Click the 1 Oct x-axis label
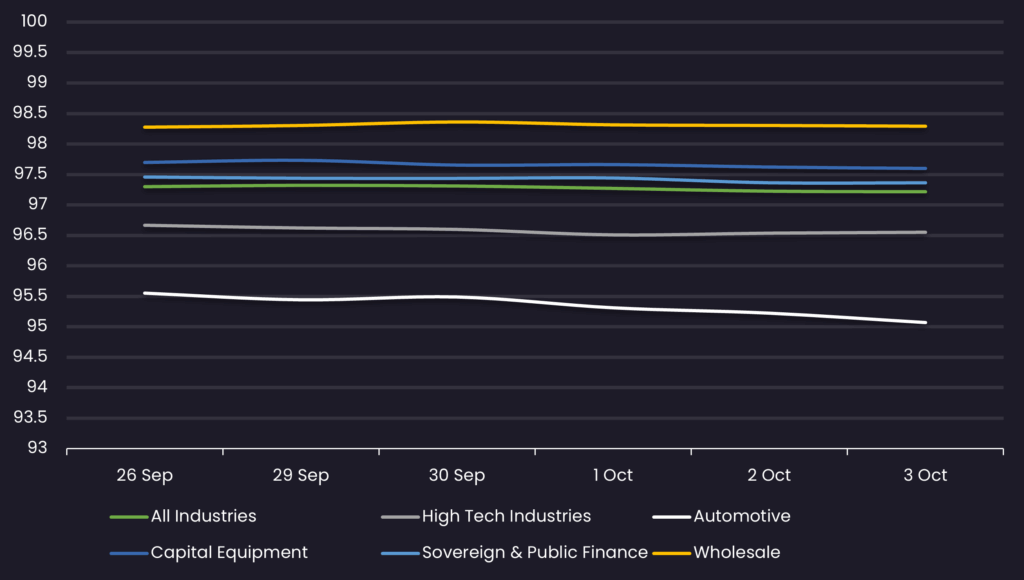 point(613,475)
